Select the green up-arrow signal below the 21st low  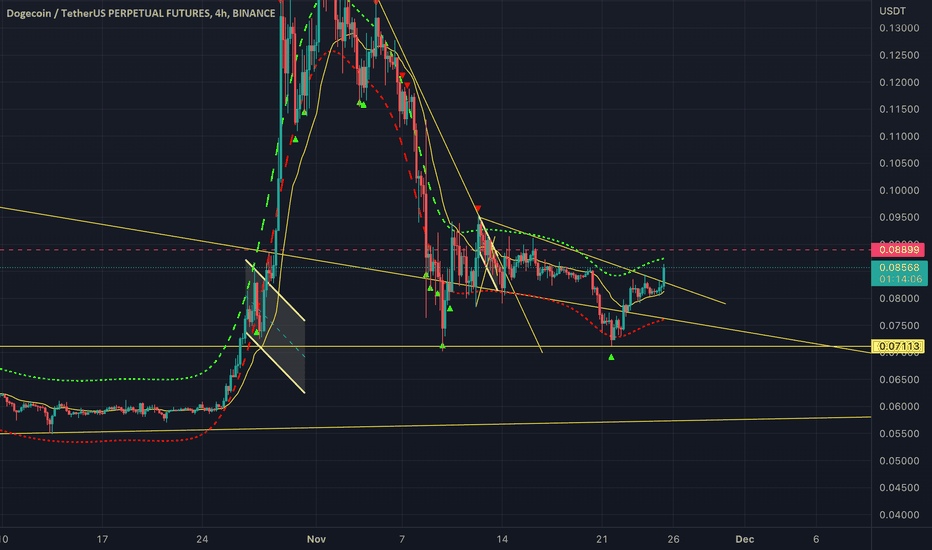pos(612,357)
